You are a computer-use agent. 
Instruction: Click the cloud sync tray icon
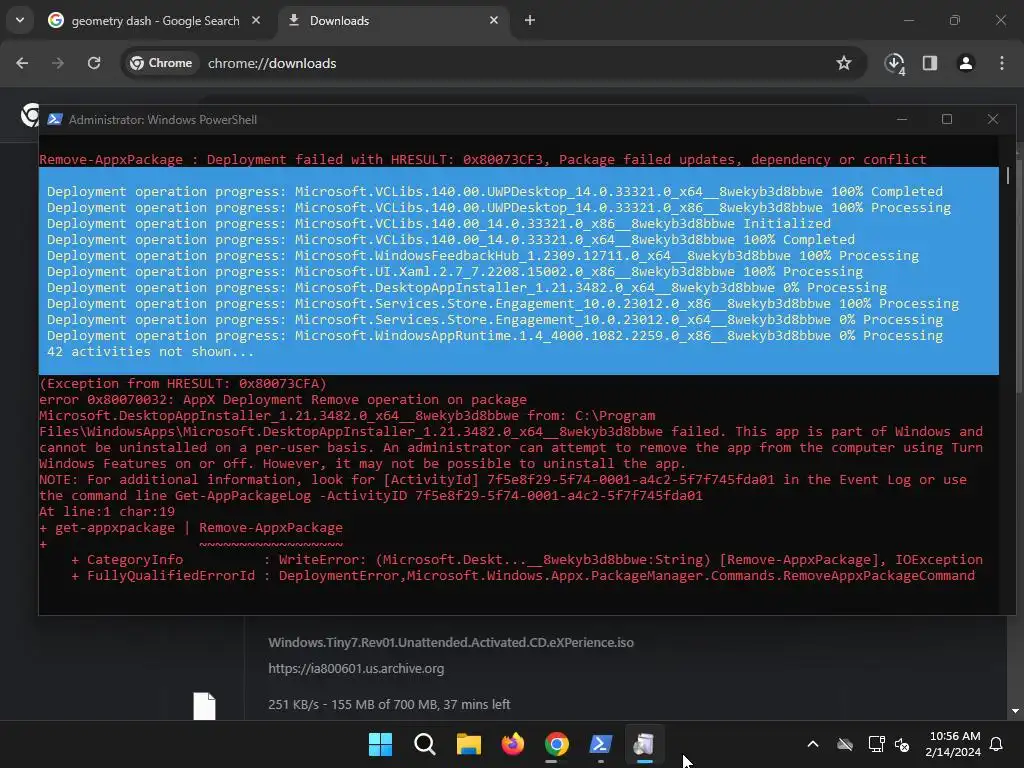pos(845,744)
